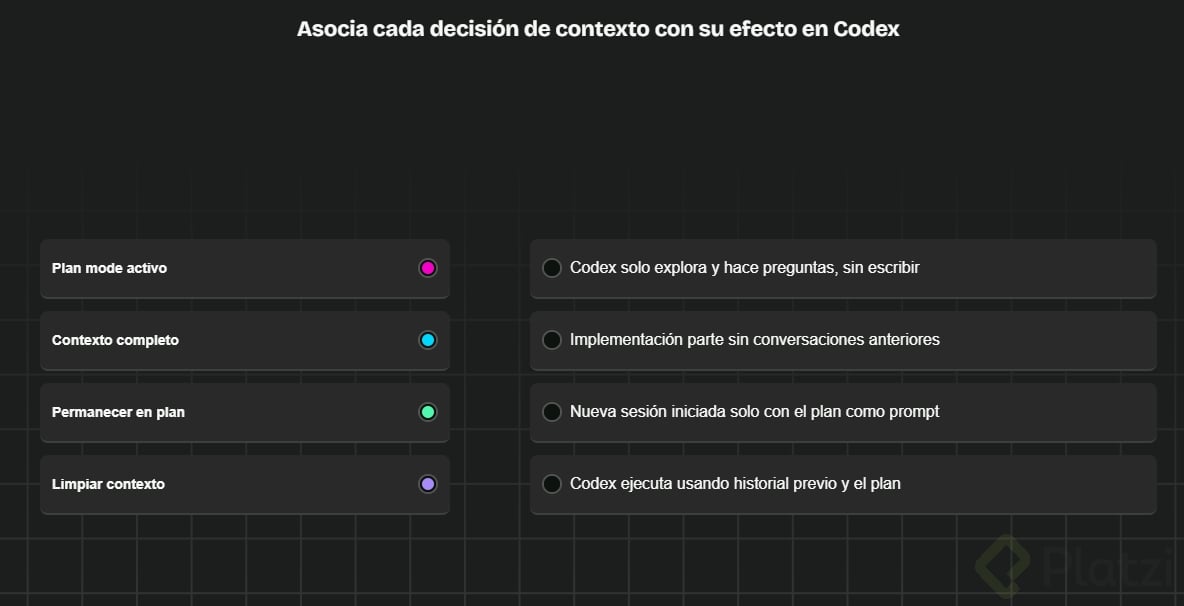Click the Contexto completo label
The width and height of the screenshot is (1184, 606).
[116, 340]
